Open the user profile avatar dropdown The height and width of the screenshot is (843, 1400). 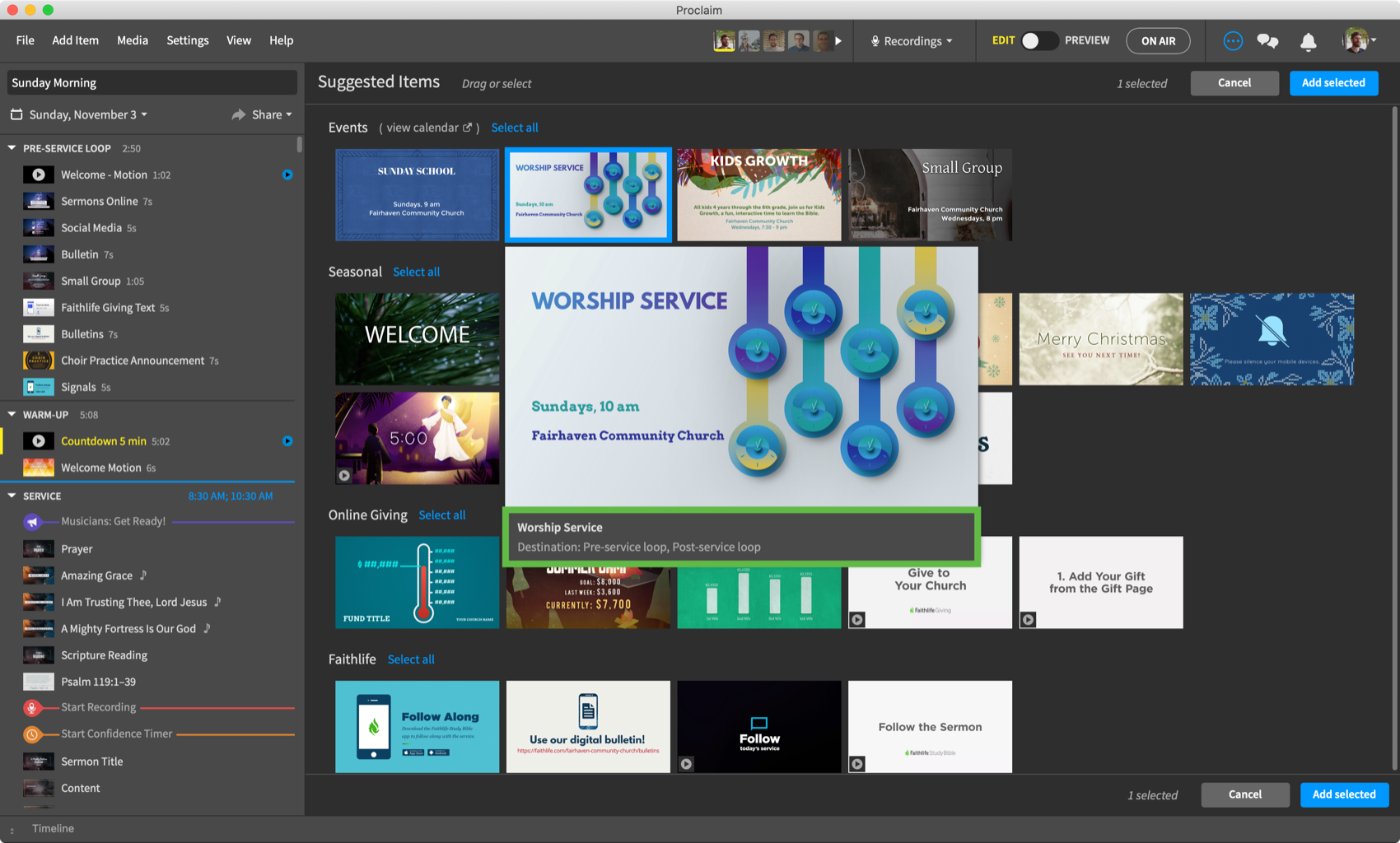pos(1359,40)
